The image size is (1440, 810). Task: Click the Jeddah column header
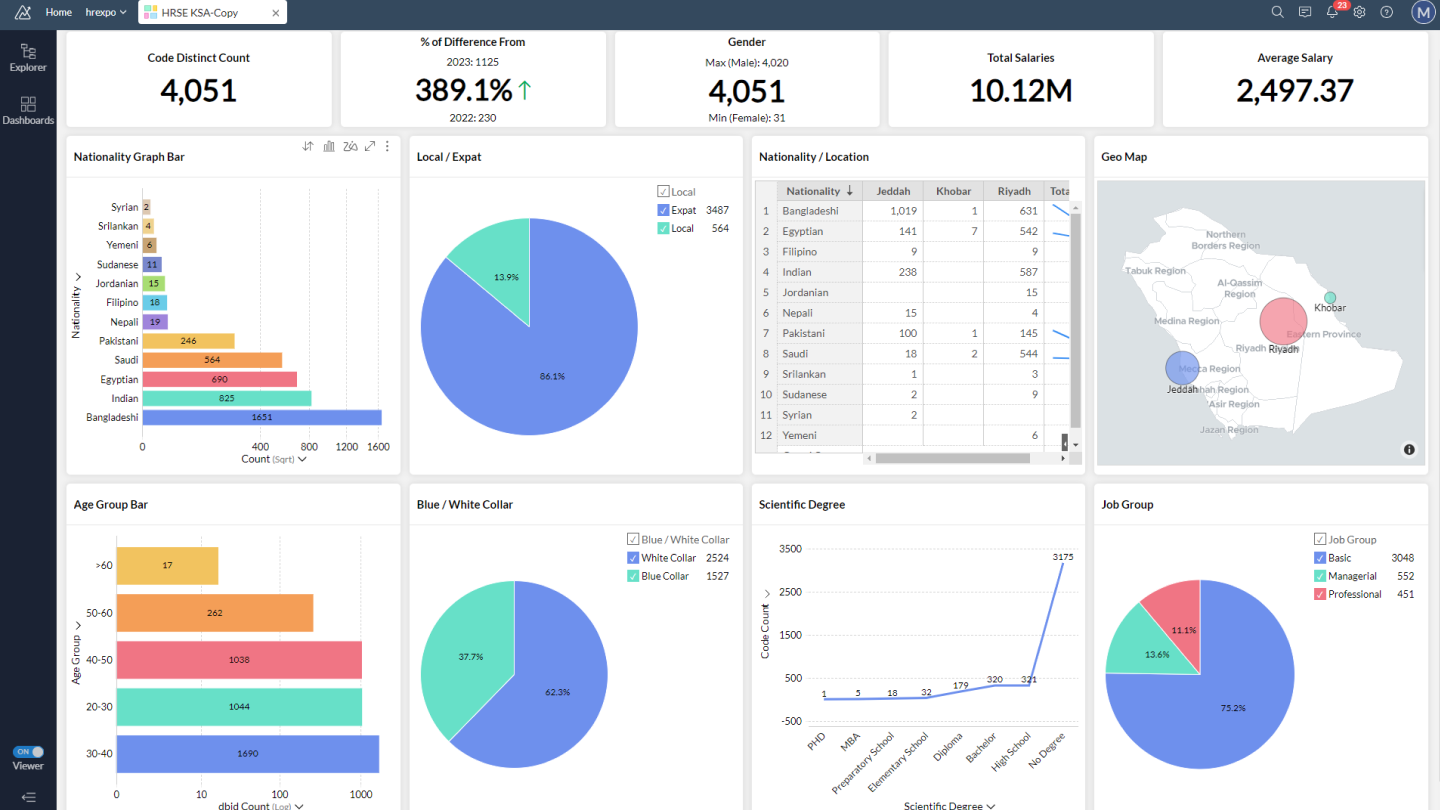893,191
